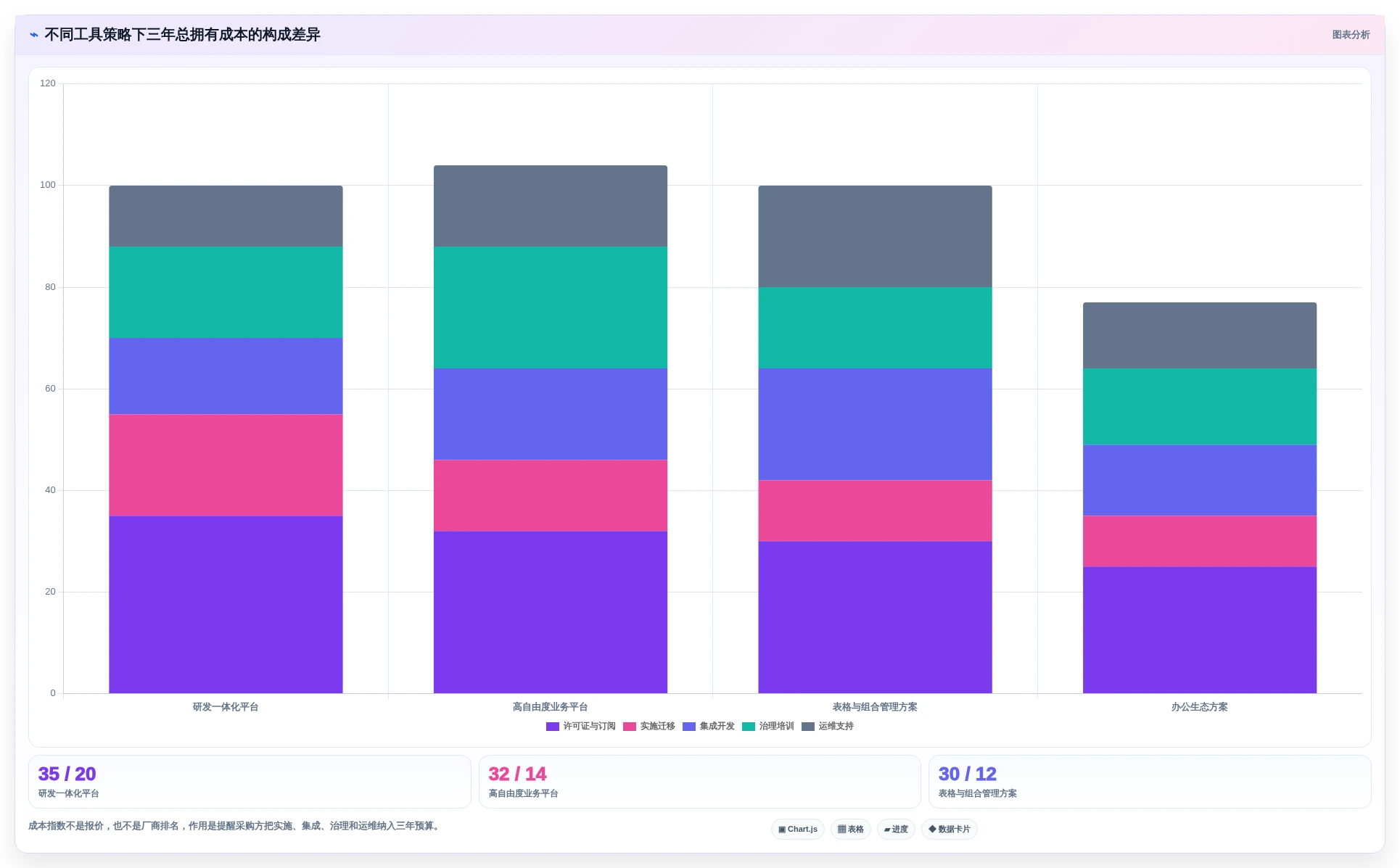
Task: Click the purple segment of 办公生态方案 bar
Action: [x=1200, y=630]
